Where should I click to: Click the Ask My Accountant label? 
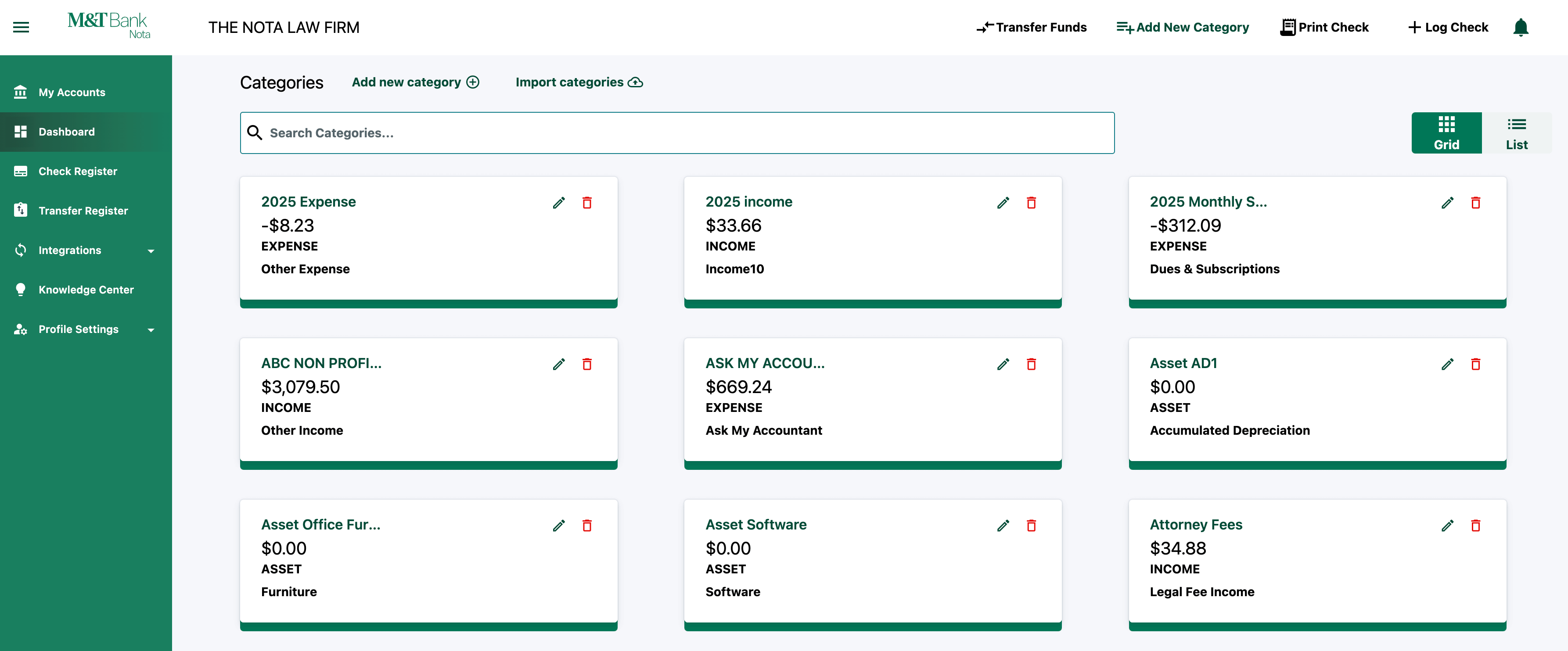point(764,430)
